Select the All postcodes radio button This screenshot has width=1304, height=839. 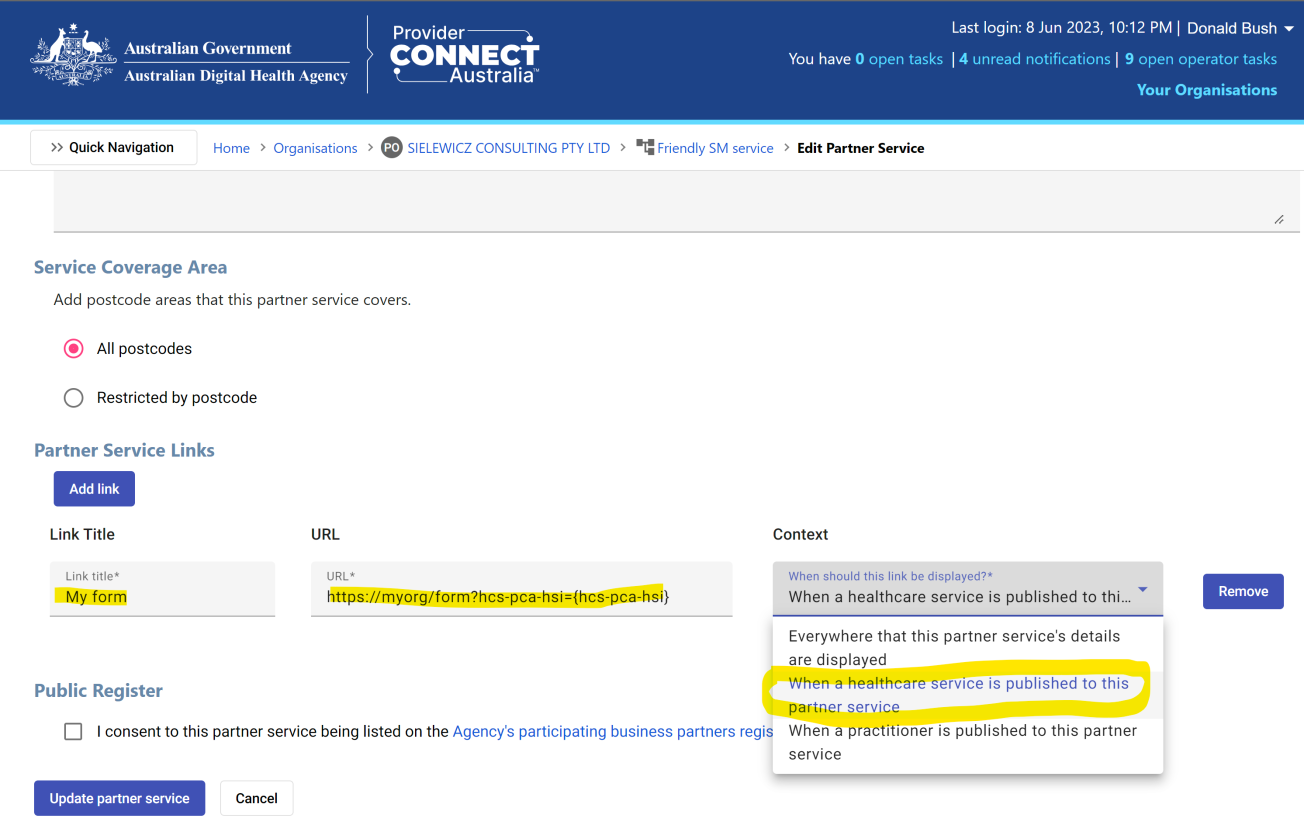(x=73, y=348)
